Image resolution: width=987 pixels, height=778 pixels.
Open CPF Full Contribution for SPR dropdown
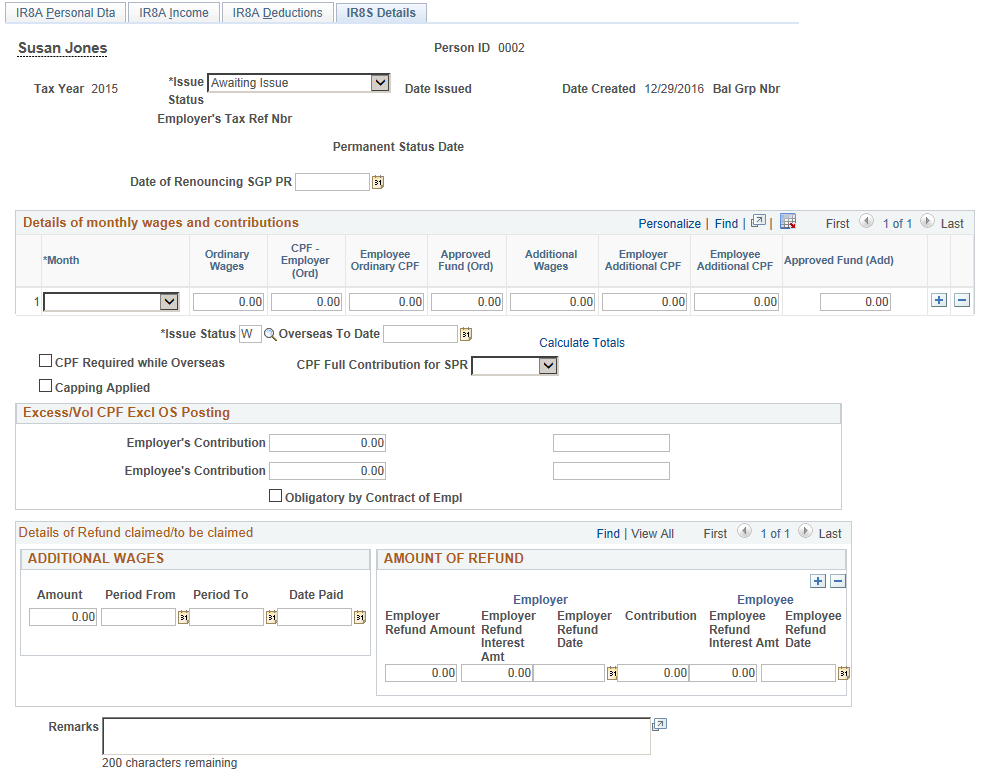click(x=515, y=366)
